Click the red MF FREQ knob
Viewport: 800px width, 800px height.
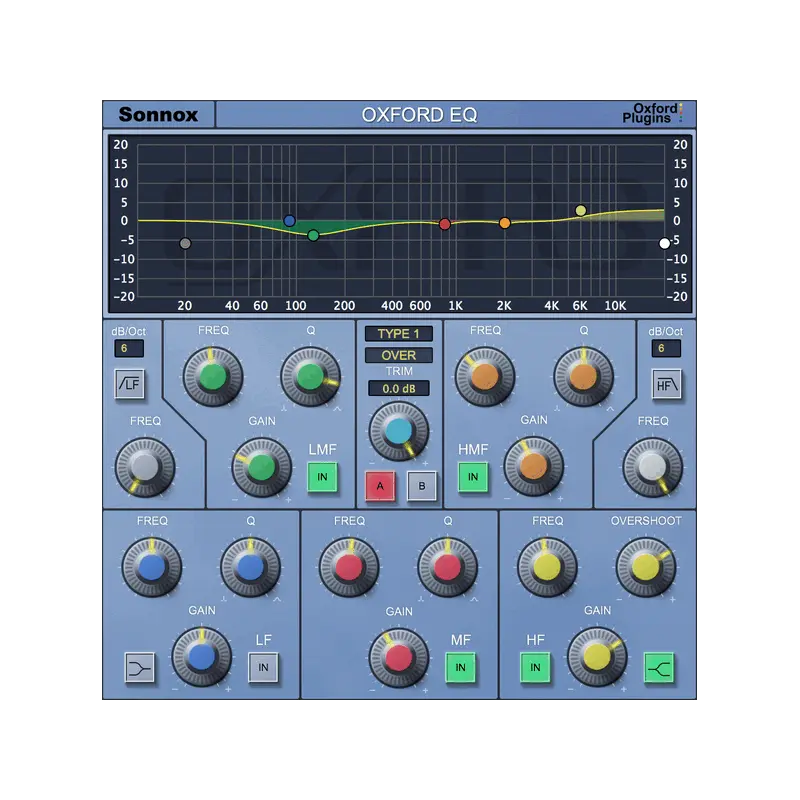[349, 567]
